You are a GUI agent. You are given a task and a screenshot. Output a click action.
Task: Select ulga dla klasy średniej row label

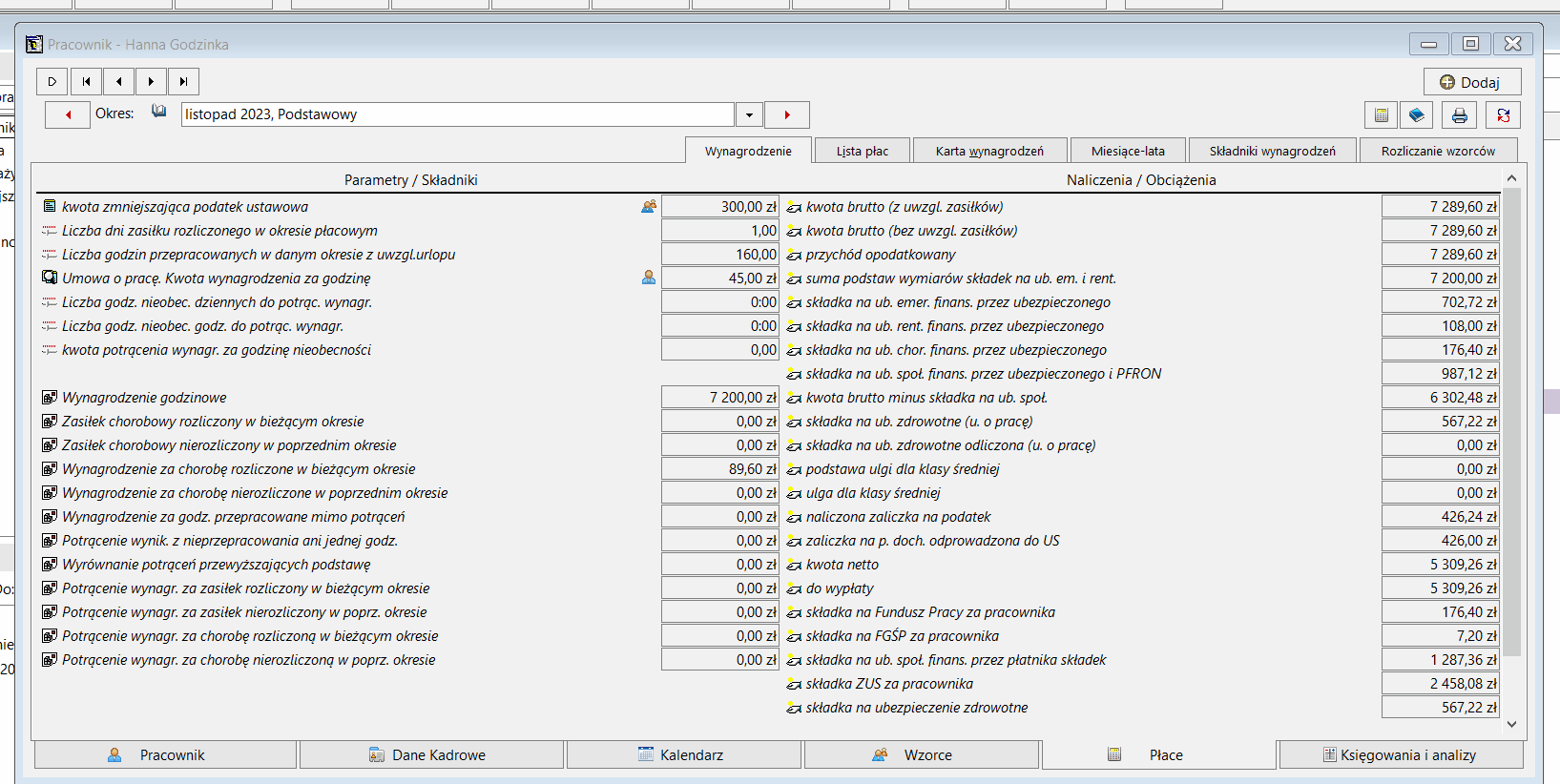[x=873, y=493]
